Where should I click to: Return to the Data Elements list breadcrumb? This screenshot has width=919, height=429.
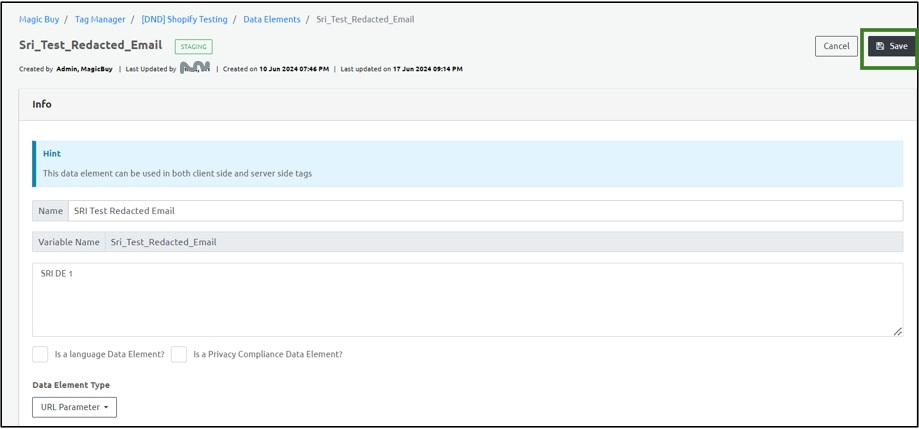(272, 19)
